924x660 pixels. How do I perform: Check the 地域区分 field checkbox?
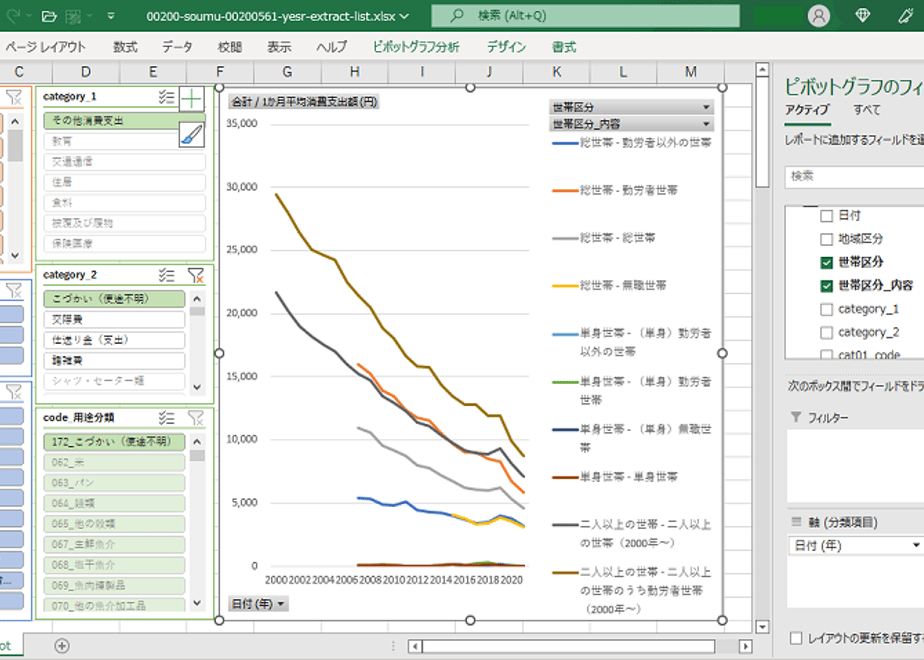click(826, 239)
